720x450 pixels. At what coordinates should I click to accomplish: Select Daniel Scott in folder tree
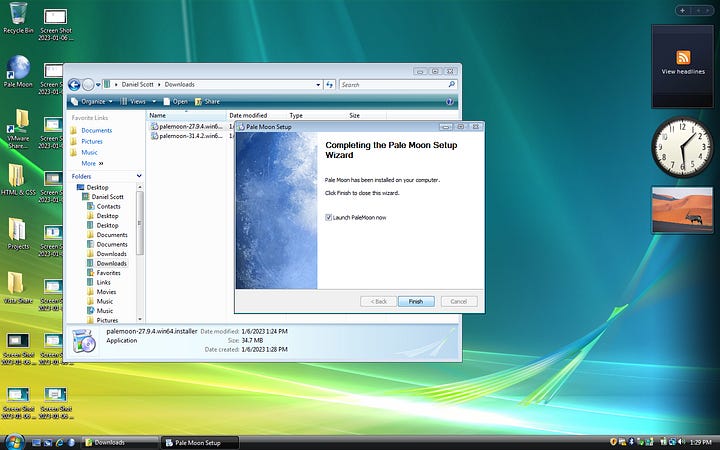point(107,197)
